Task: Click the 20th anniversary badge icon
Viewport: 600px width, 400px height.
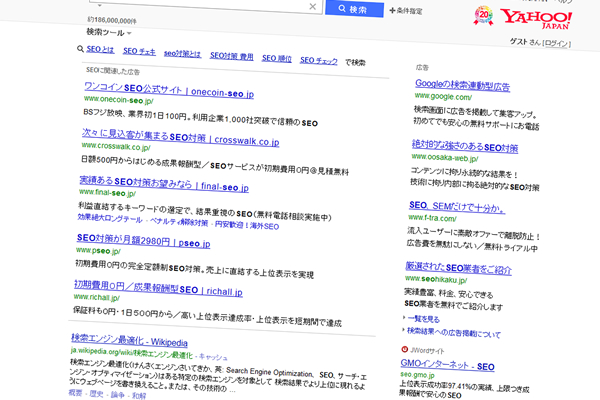Action: 484,16
